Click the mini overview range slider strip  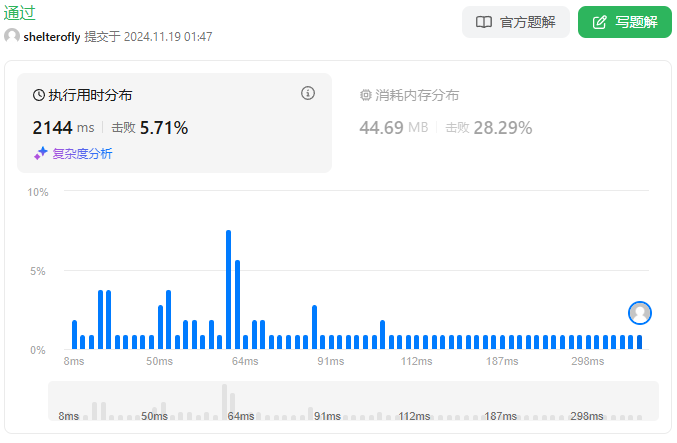pyautogui.click(x=353, y=401)
